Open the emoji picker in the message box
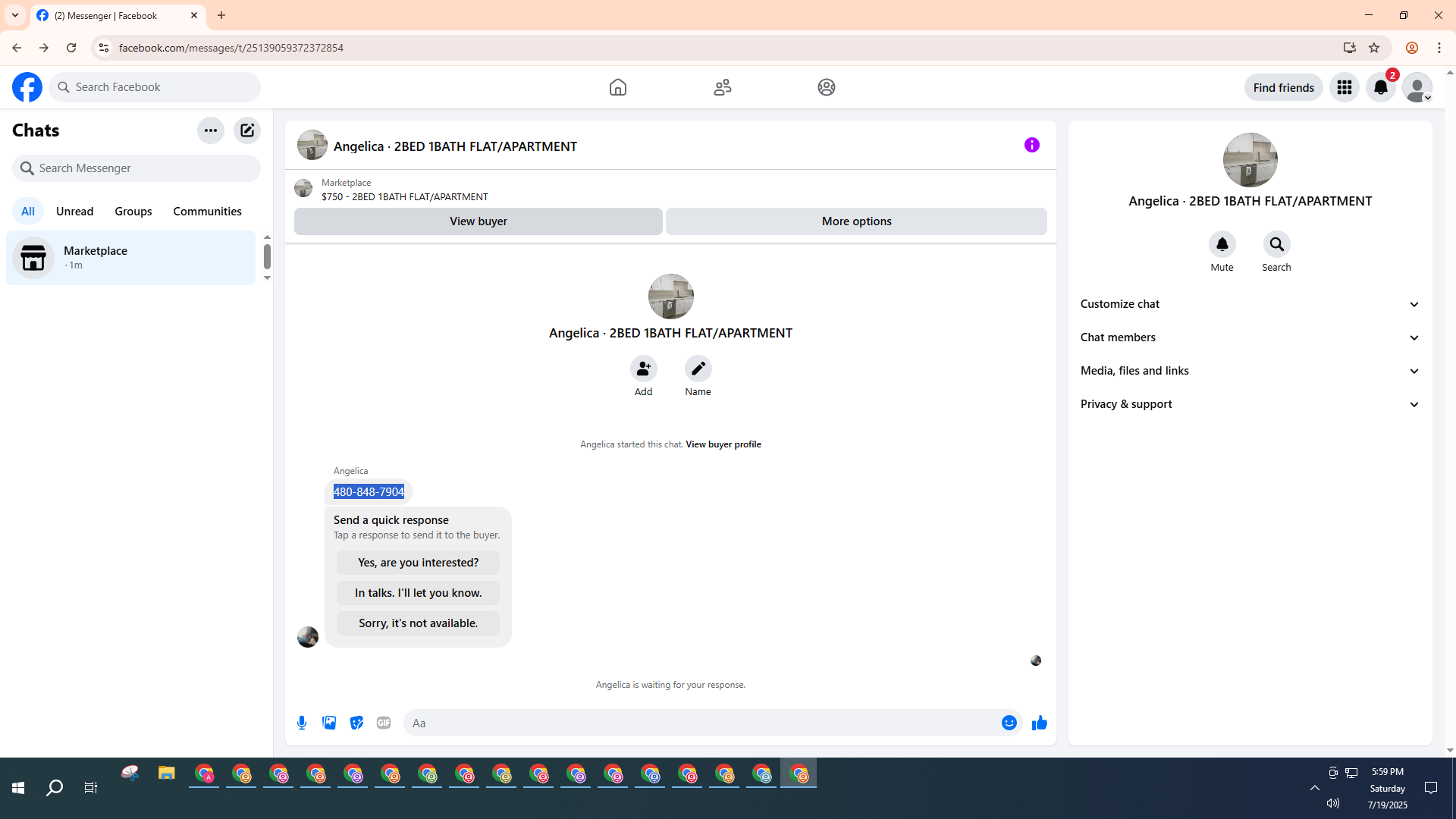Viewport: 1456px width, 819px height. pyautogui.click(x=1009, y=723)
